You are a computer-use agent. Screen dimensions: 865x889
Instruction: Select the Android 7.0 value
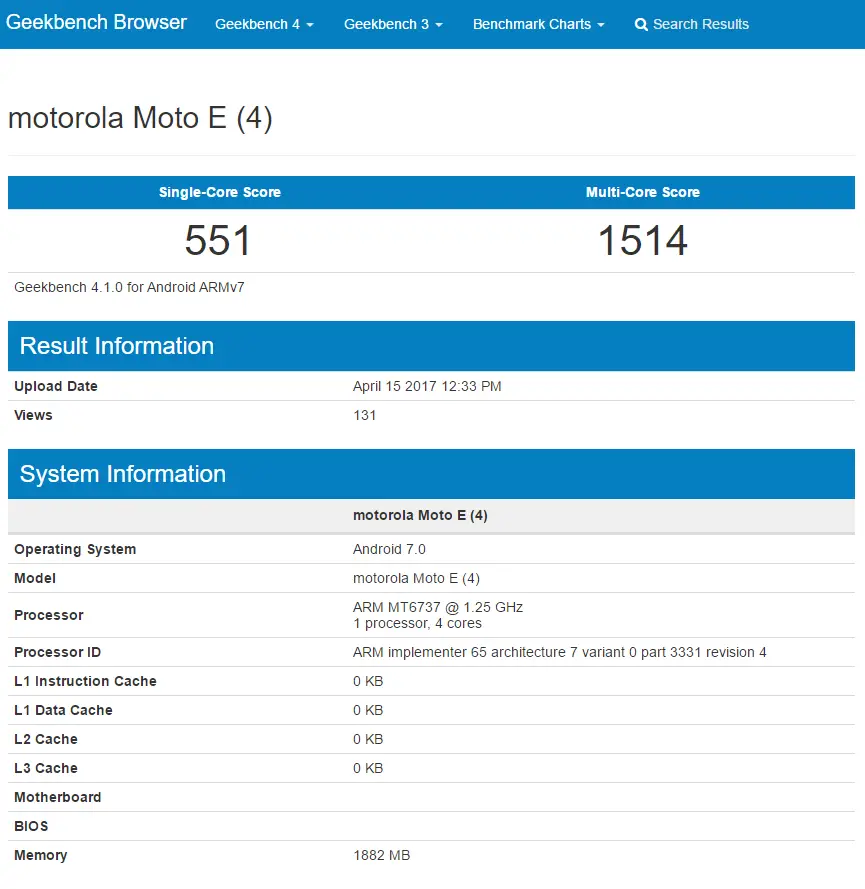(389, 549)
